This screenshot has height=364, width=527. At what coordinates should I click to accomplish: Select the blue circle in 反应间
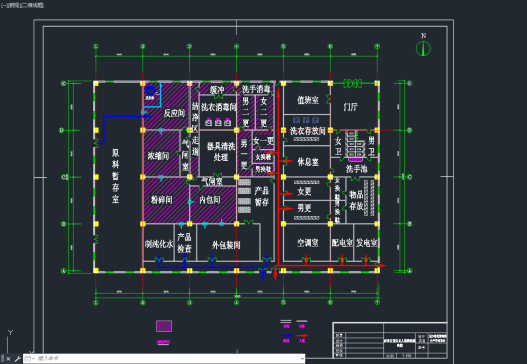(x=150, y=91)
